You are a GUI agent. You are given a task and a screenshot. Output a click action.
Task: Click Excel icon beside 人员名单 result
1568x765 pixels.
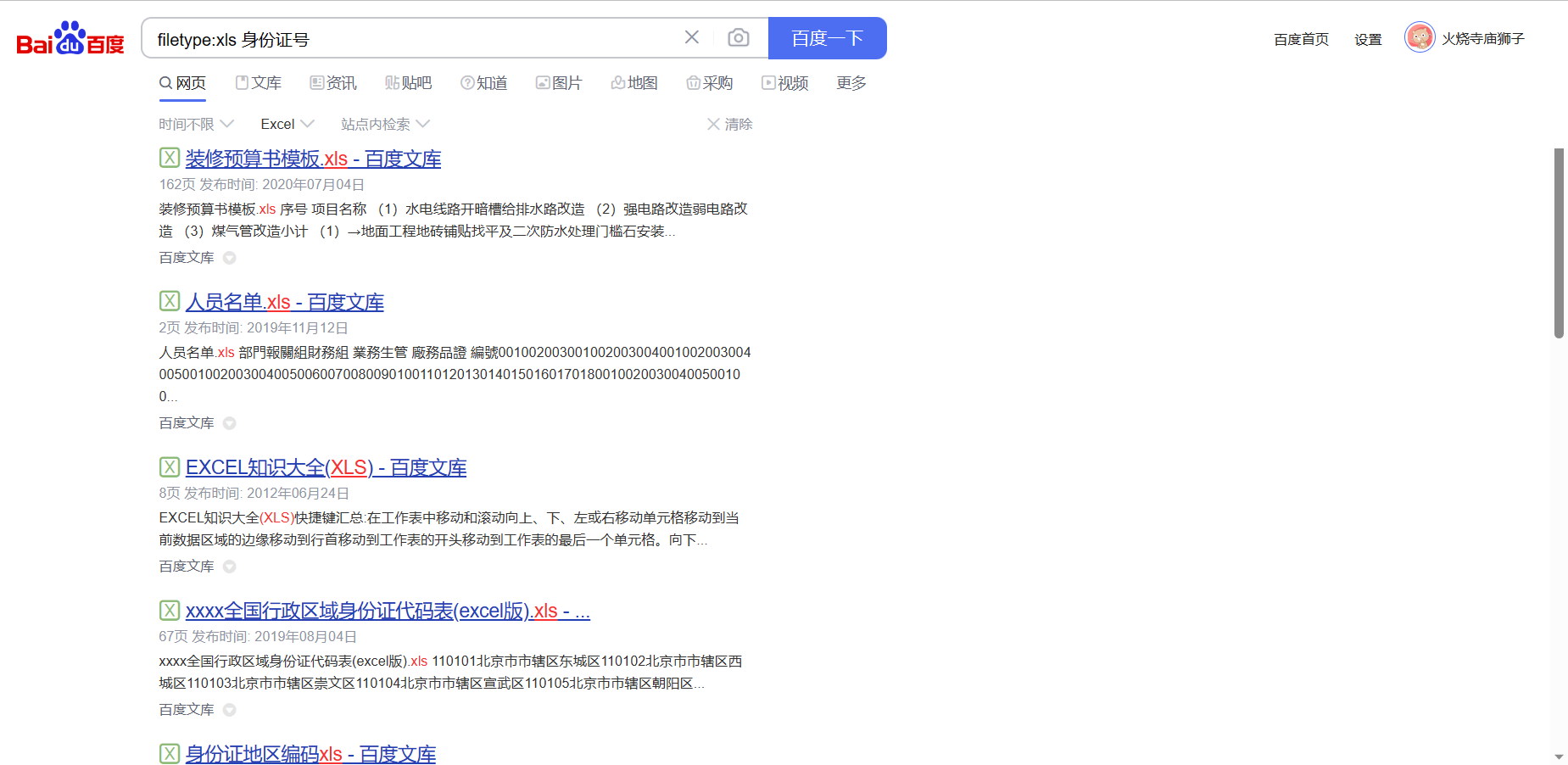click(170, 301)
